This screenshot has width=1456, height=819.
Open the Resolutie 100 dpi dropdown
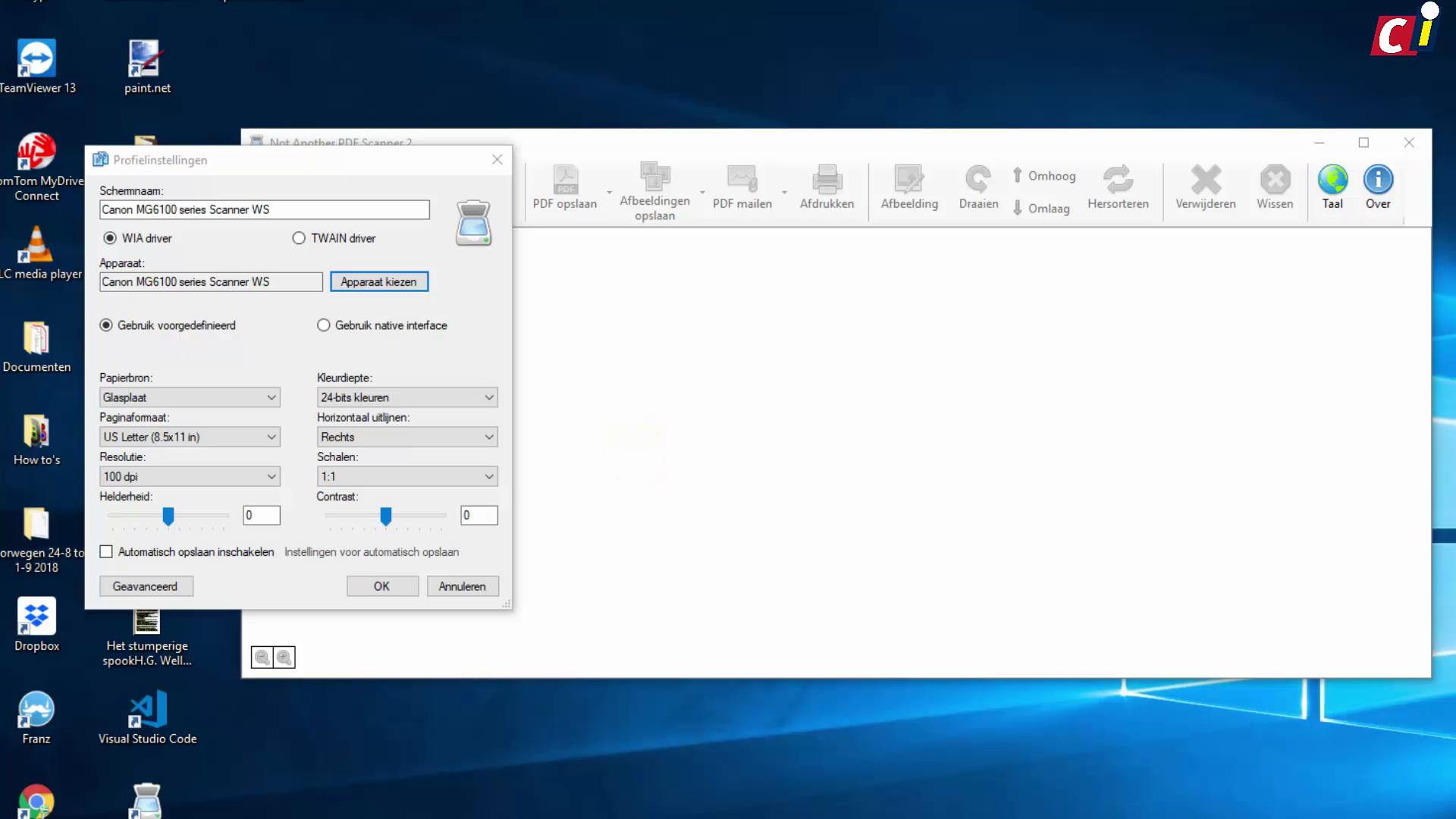190,476
